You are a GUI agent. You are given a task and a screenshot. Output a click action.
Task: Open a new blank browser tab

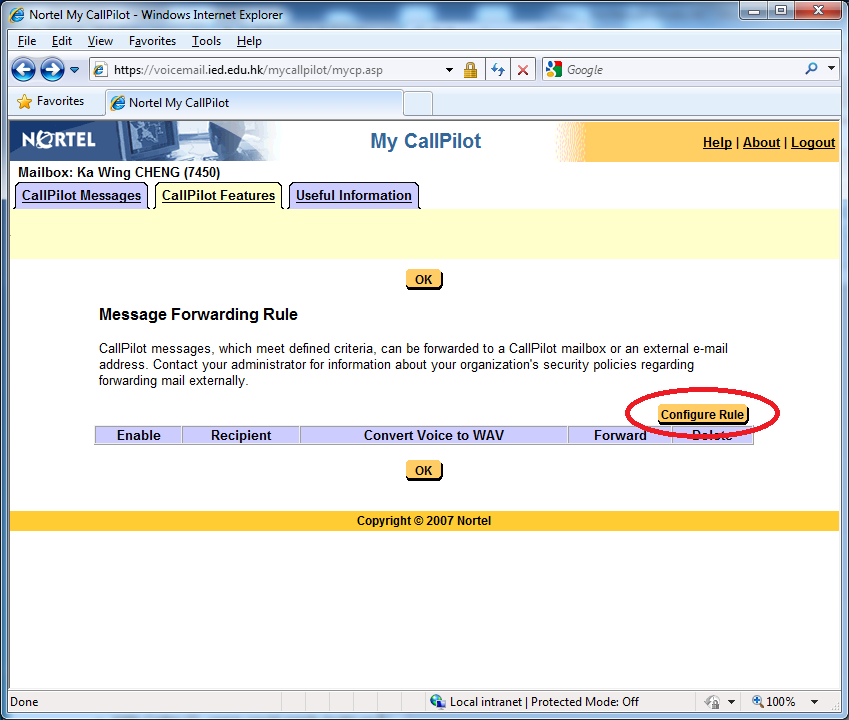pyautogui.click(x=418, y=103)
